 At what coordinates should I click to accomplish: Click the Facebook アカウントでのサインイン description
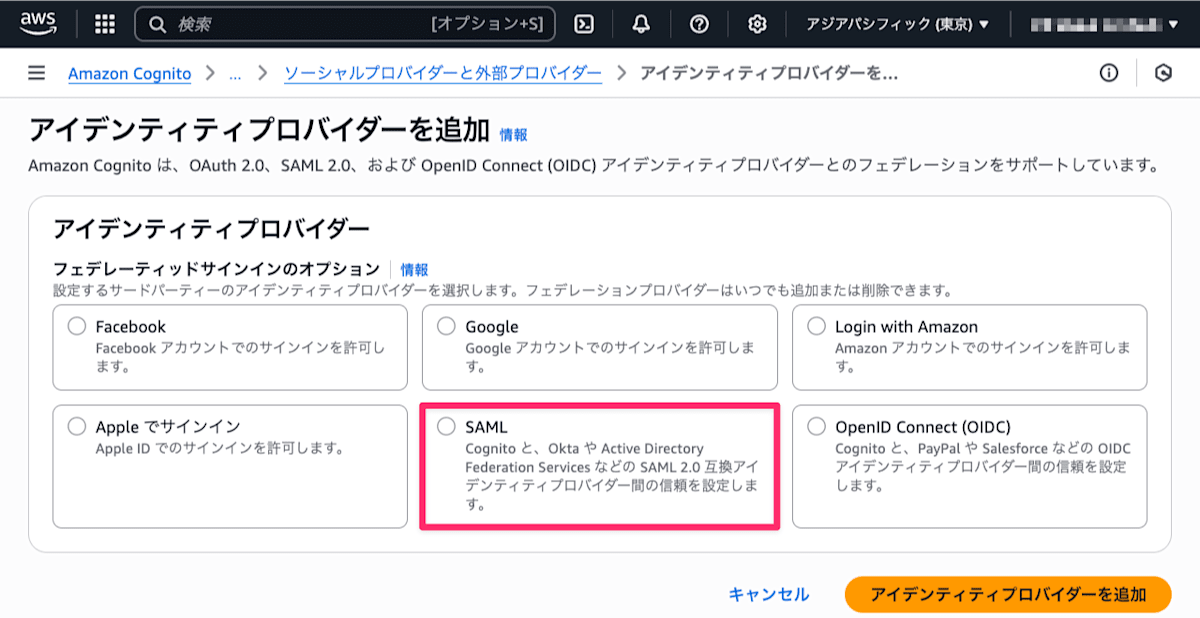[240, 357]
